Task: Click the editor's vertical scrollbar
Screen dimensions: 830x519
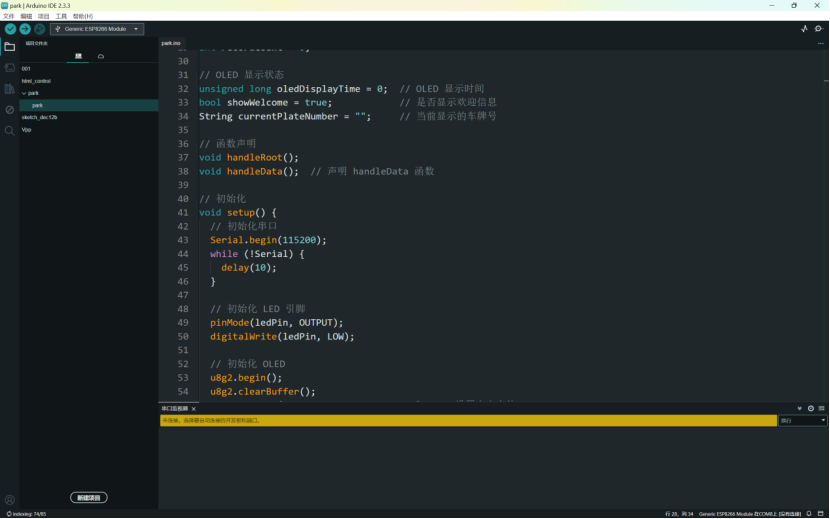Action: tap(826, 225)
